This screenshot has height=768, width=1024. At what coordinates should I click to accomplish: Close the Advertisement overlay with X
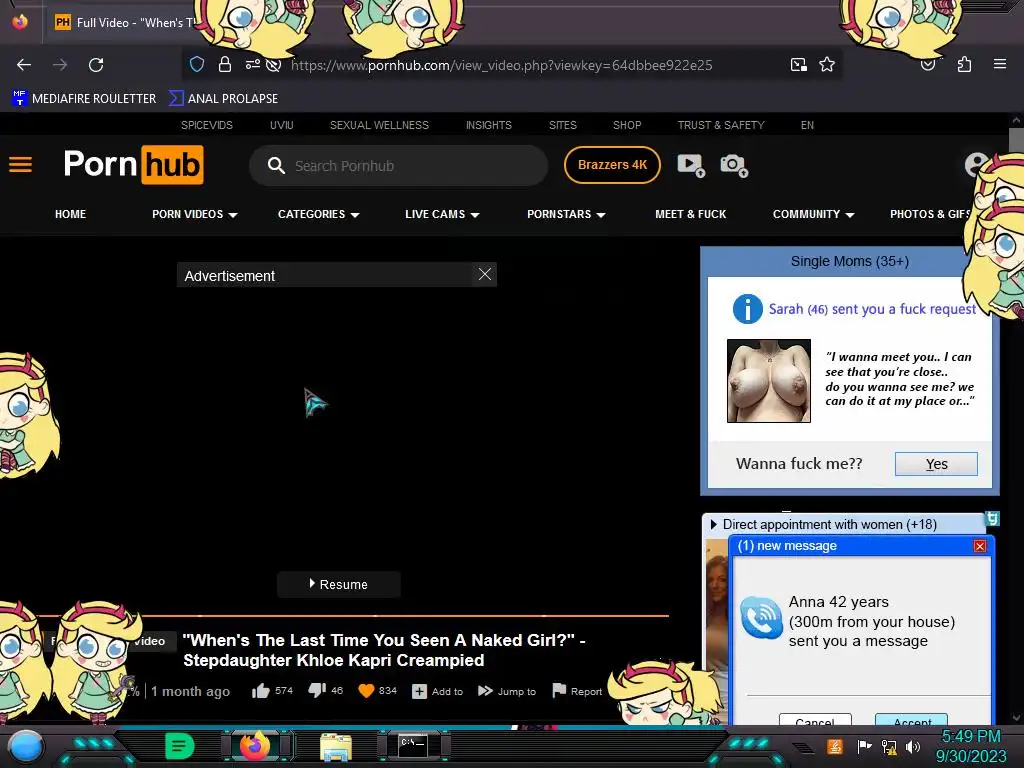coord(485,274)
